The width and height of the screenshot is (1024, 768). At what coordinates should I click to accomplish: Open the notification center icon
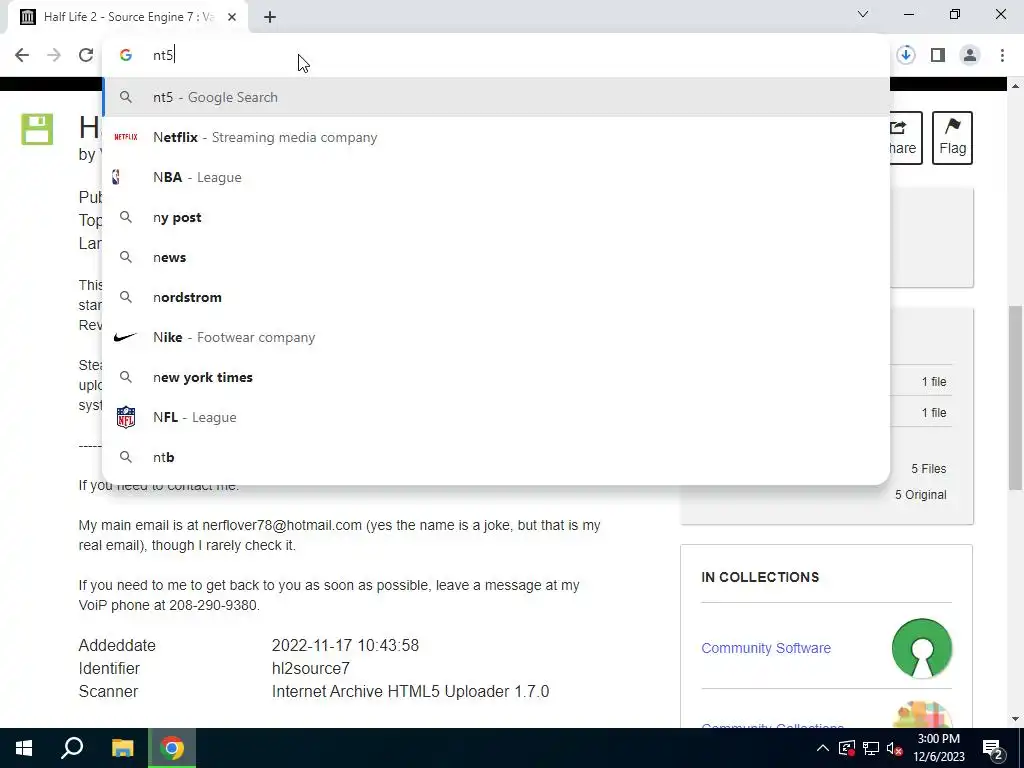click(x=993, y=748)
